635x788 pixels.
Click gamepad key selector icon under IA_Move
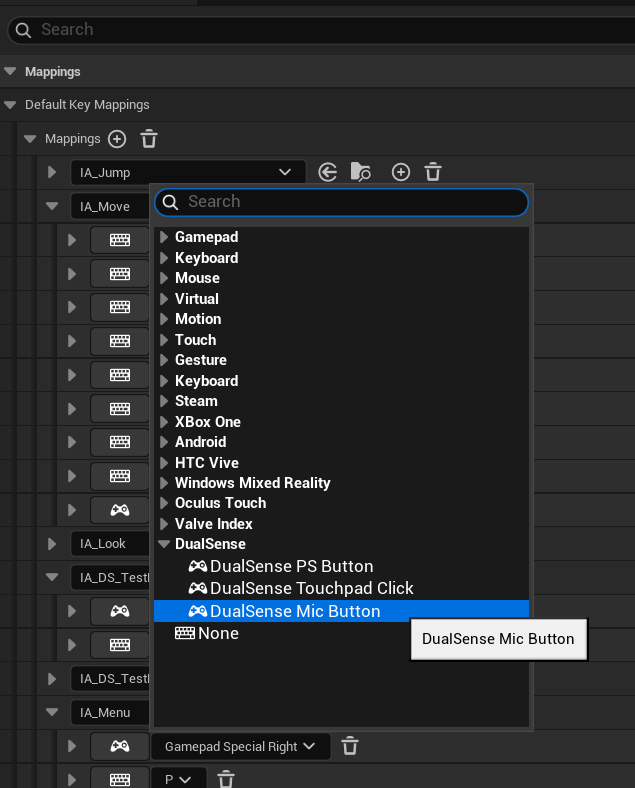click(x=120, y=510)
